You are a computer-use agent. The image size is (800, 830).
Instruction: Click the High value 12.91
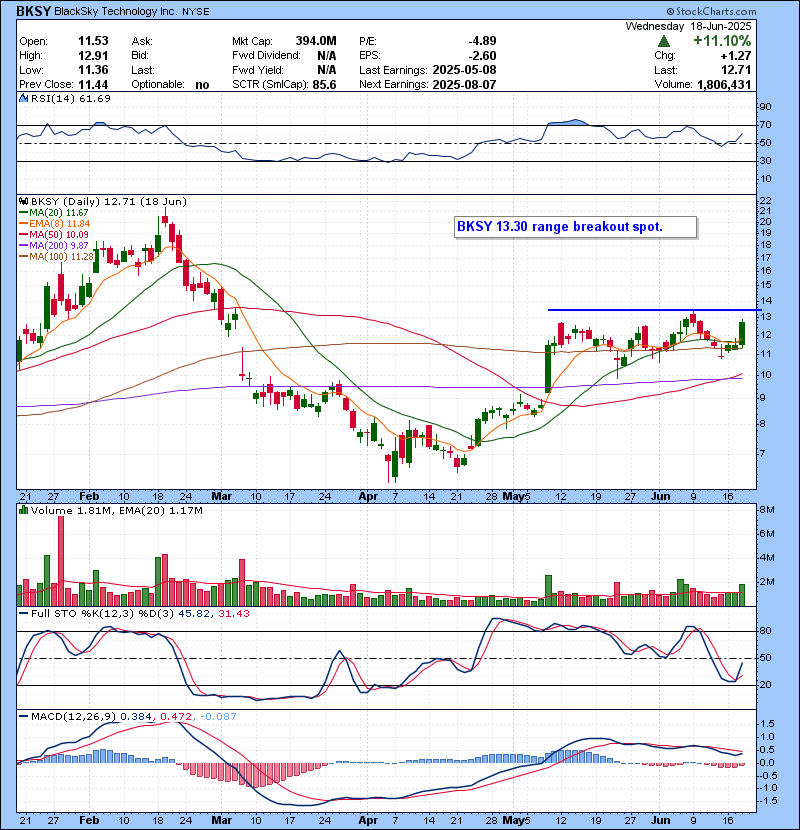click(93, 56)
